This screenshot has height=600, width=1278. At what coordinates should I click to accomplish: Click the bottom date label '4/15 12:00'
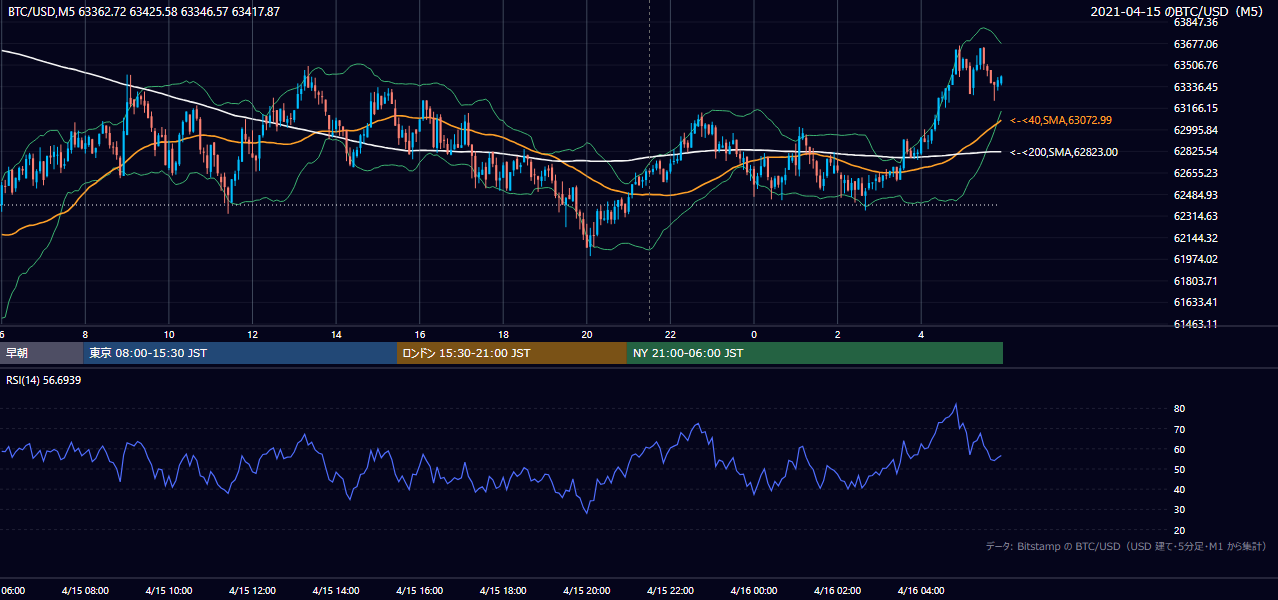click(252, 591)
